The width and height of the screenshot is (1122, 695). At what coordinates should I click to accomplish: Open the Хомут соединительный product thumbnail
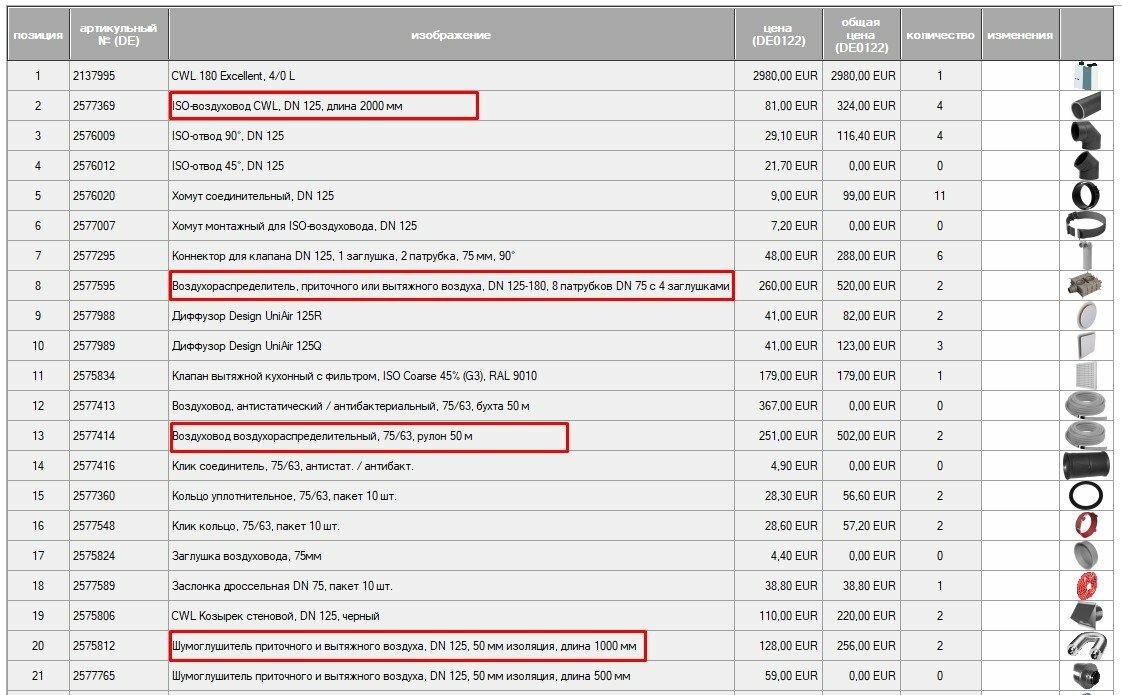tap(1086, 195)
